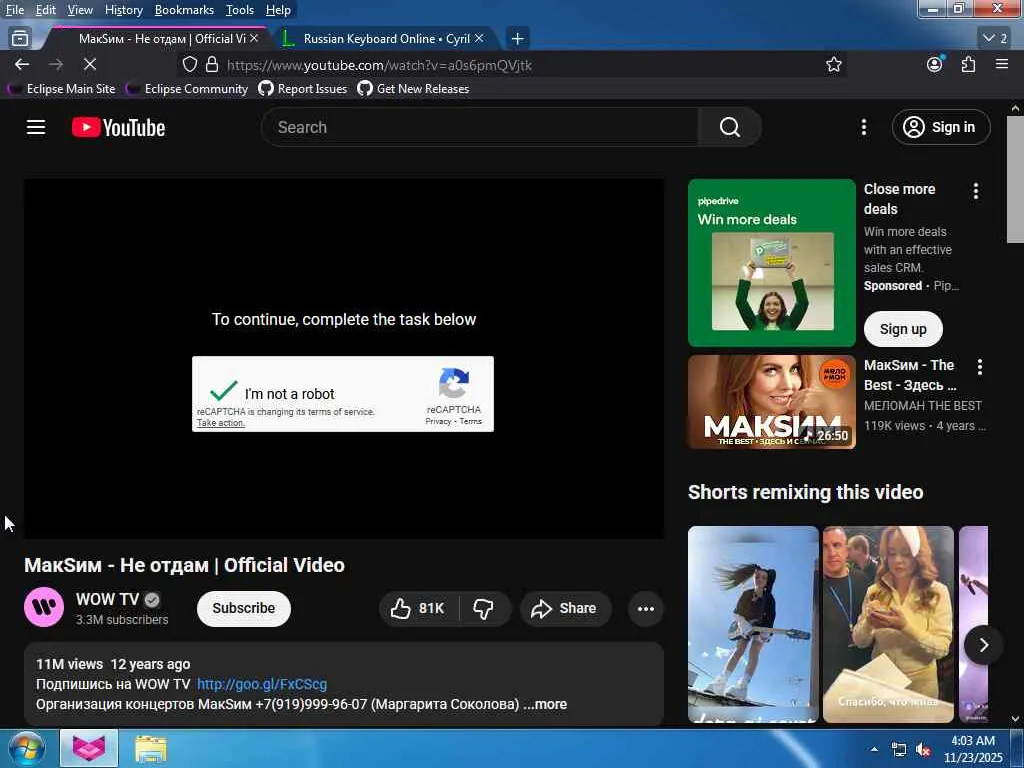
Task: Open the Firefox account icon
Action: tap(935, 64)
